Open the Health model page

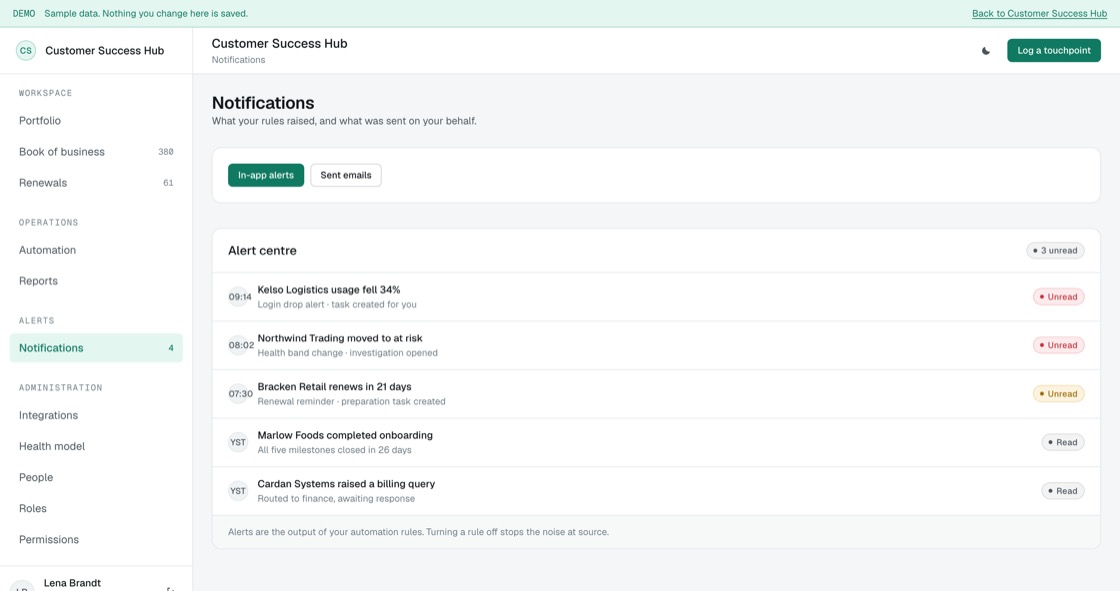[96, 446]
